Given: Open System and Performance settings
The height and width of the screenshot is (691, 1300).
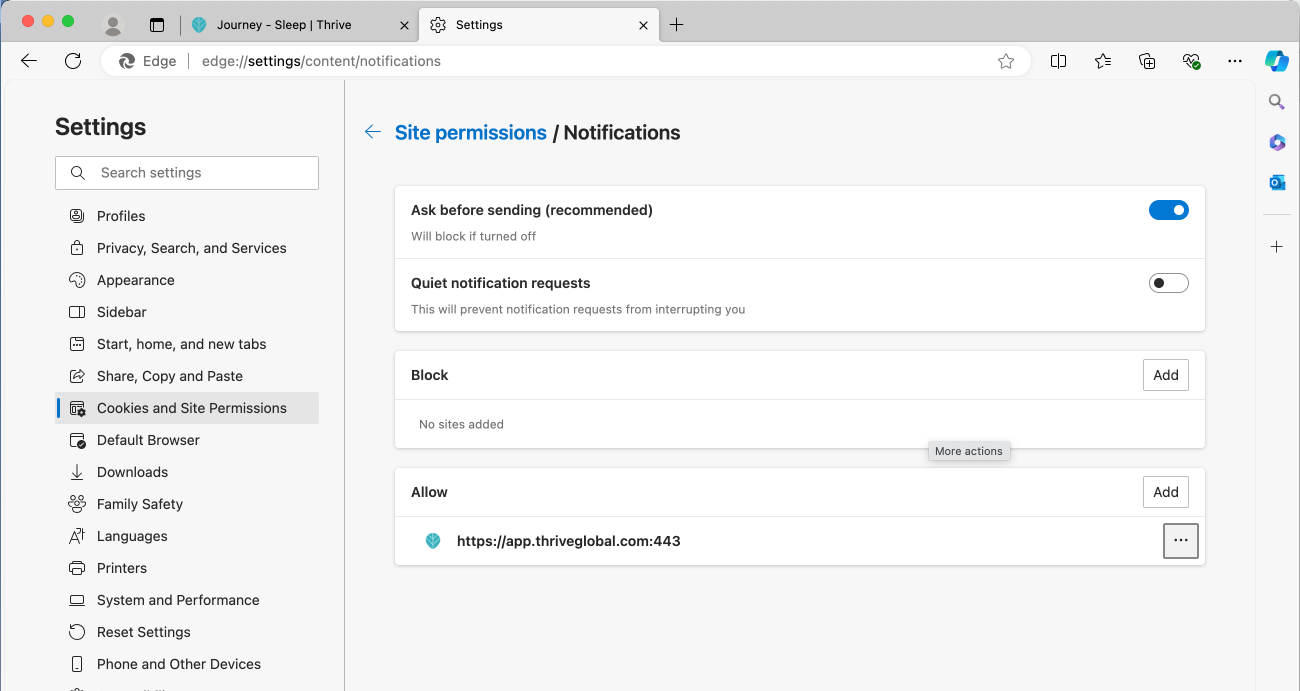Looking at the screenshot, I should click(187, 600).
